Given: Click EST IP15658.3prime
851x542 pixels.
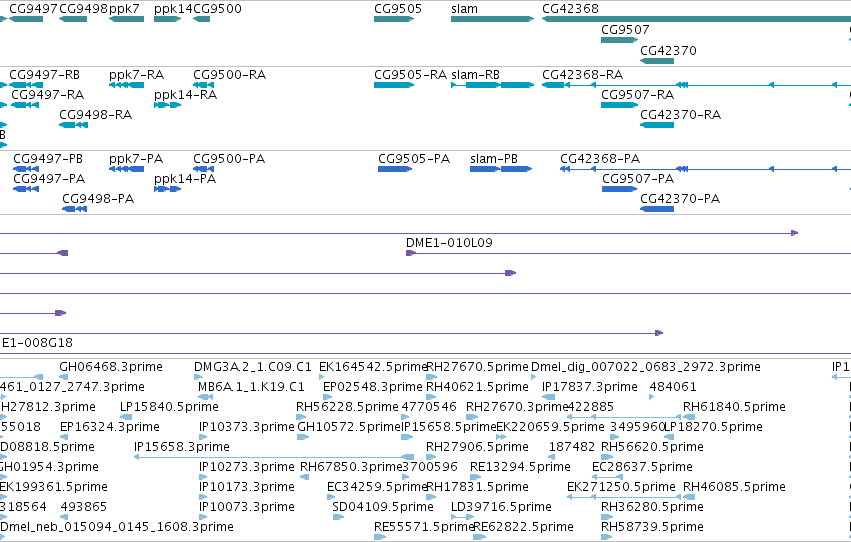Looking at the screenshot, I should pos(274,457).
